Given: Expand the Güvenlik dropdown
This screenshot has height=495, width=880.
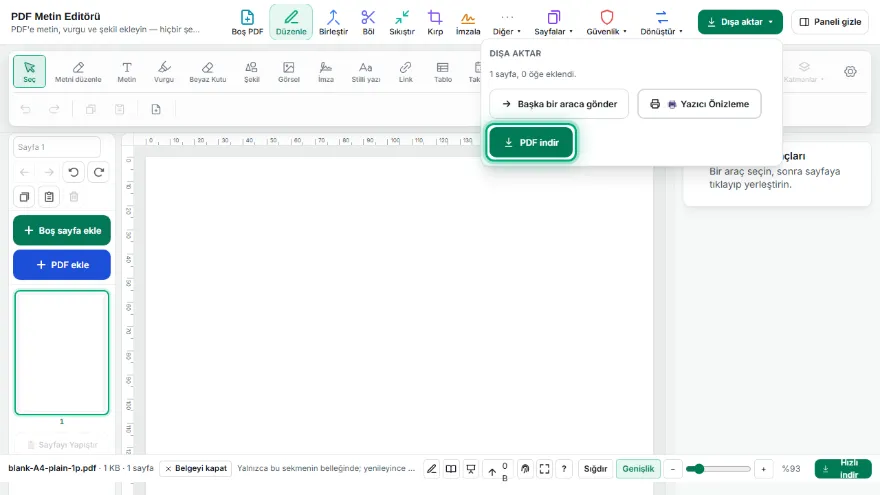Looking at the screenshot, I should tap(606, 22).
